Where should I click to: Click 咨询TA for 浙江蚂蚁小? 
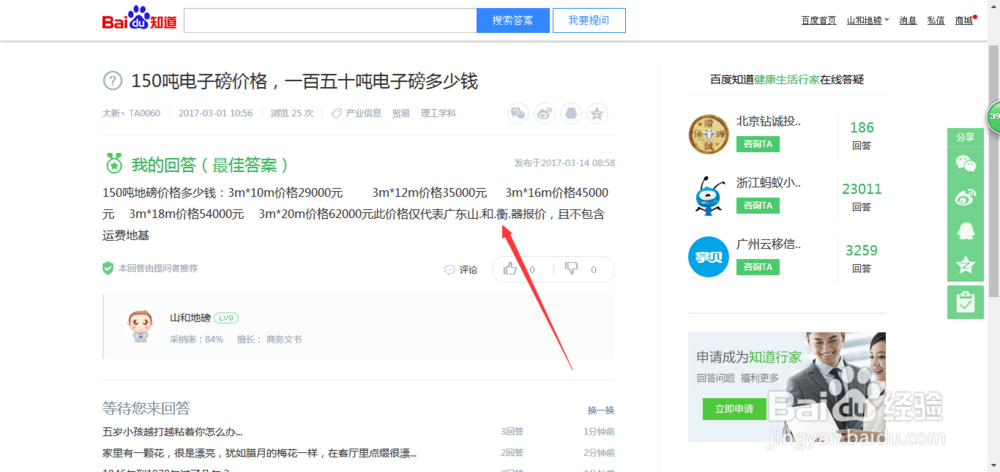click(x=758, y=205)
